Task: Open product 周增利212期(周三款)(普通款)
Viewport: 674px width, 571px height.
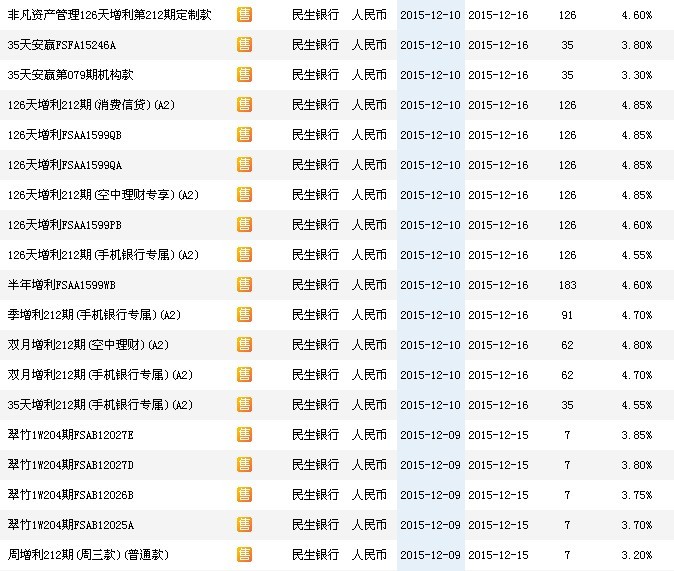Action: pos(88,555)
